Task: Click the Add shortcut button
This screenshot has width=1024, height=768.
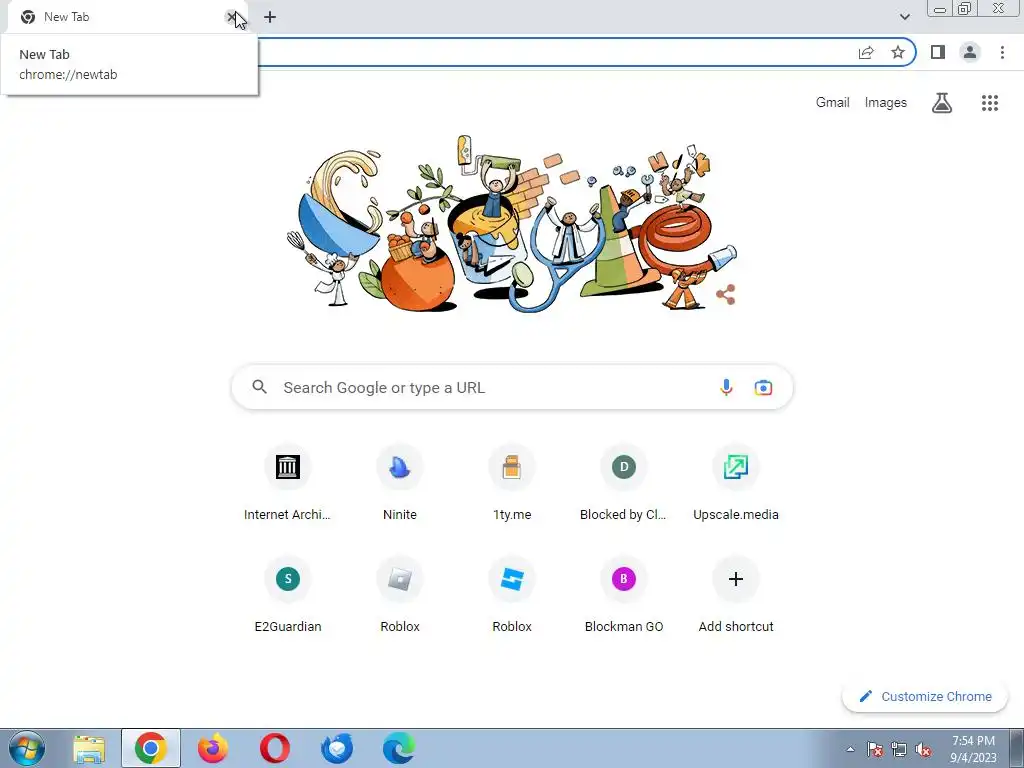Action: [x=736, y=596]
